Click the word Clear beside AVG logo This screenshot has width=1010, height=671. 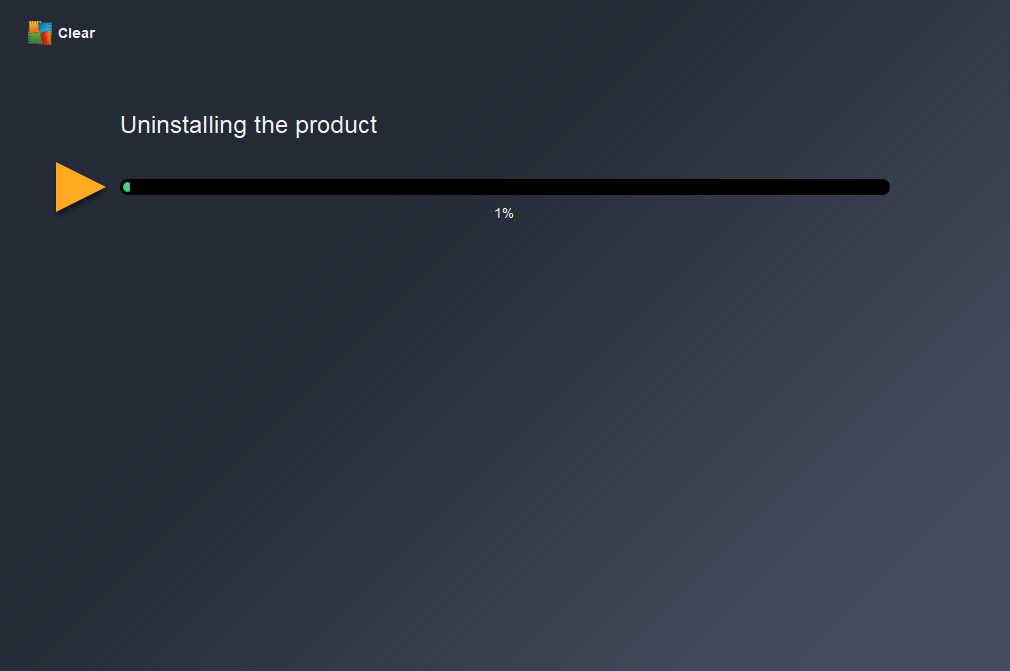tap(76, 33)
